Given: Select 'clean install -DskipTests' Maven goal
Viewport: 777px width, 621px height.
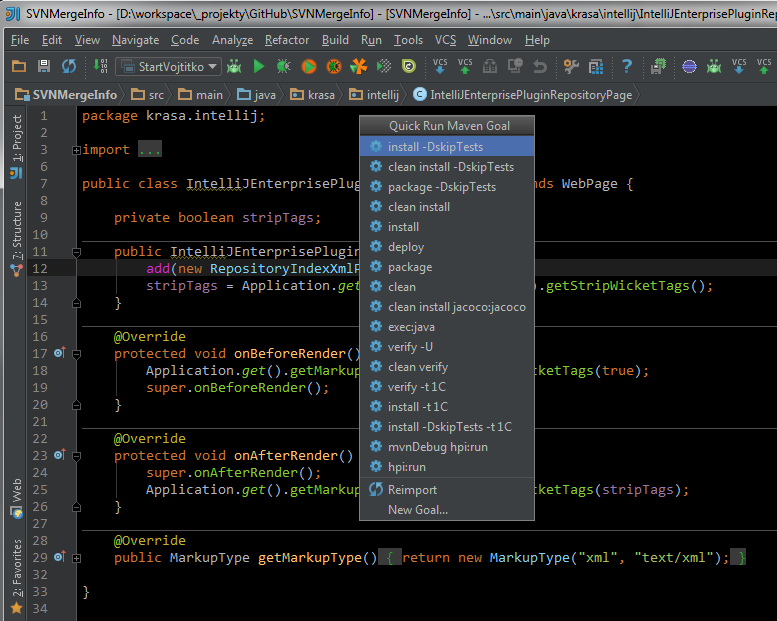Looking at the screenshot, I should click(x=450, y=167).
